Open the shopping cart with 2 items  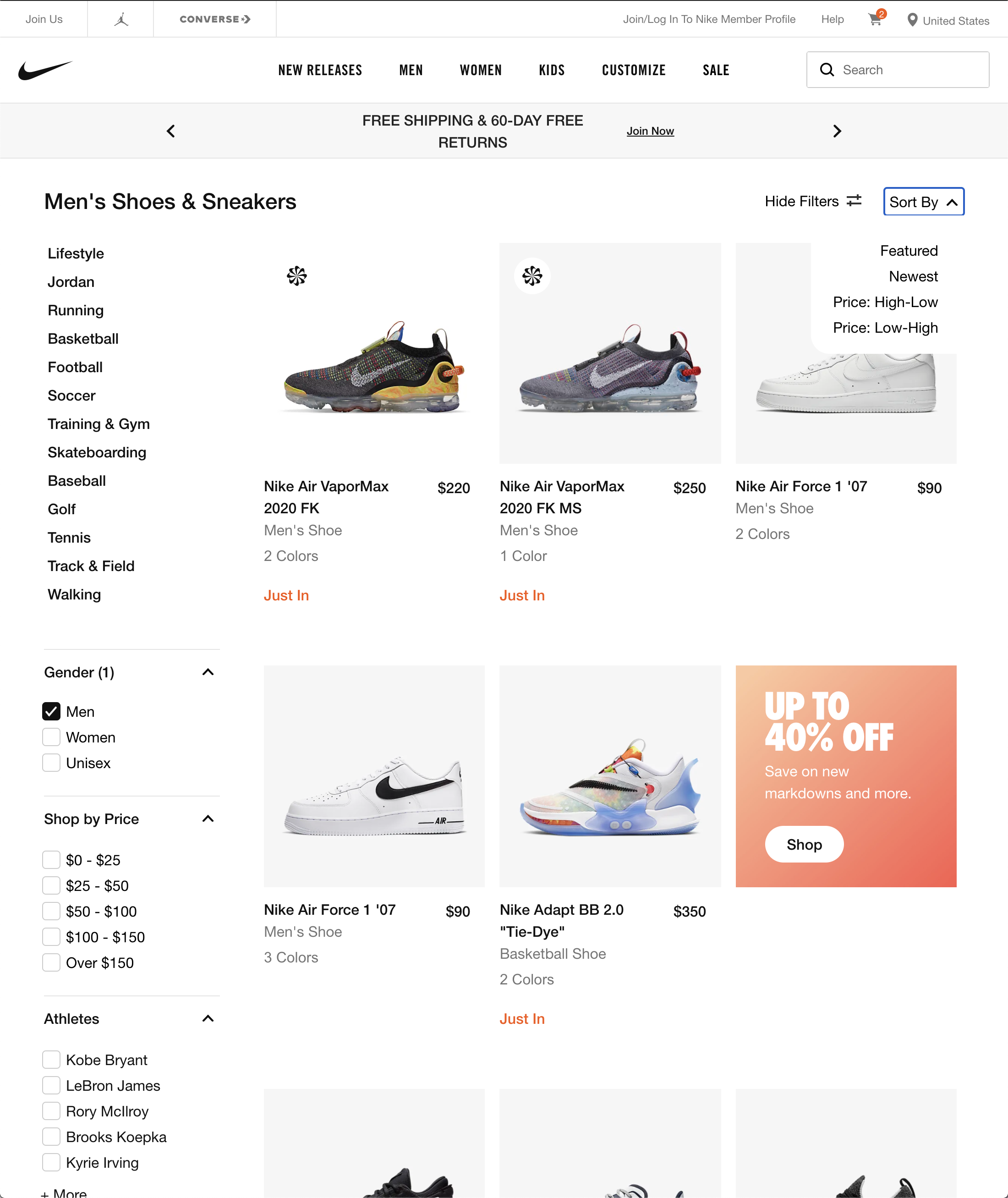[874, 19]
